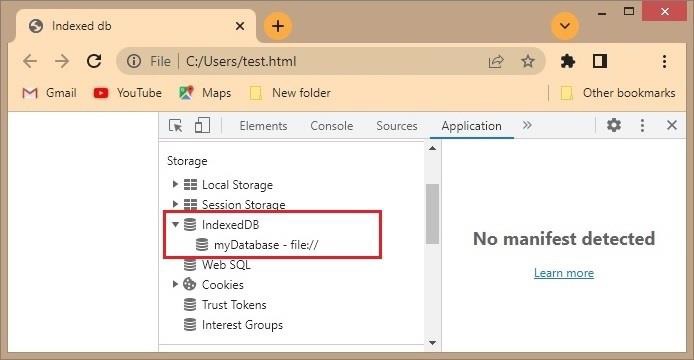Expand the Local Storage tree node
The height and width of the screenshot is (360, 694).
[x=175, y=184]
